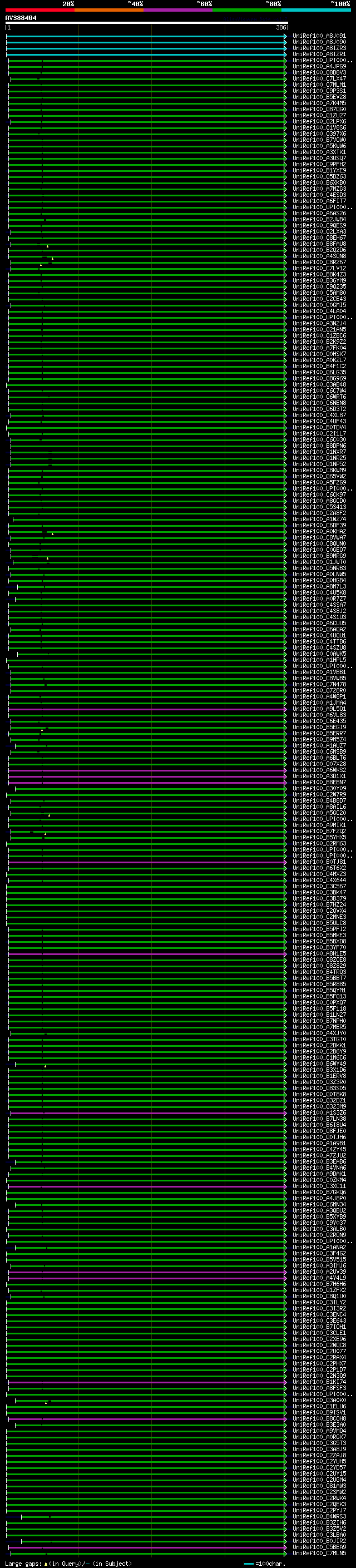Viewport: 356px width, 1568px height.
Task: Select label UniRef100_A5KWW6
Action: [319, 146]
